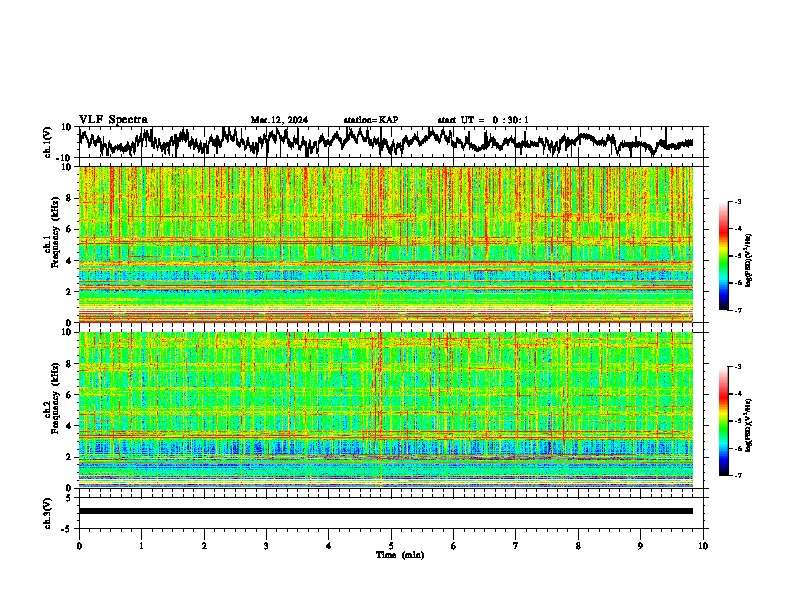The image size is (792, 612).
Task: Click the "-7" tick on the ch.2 colorbar
Action: pyautogui.click(x=738, y=476)
